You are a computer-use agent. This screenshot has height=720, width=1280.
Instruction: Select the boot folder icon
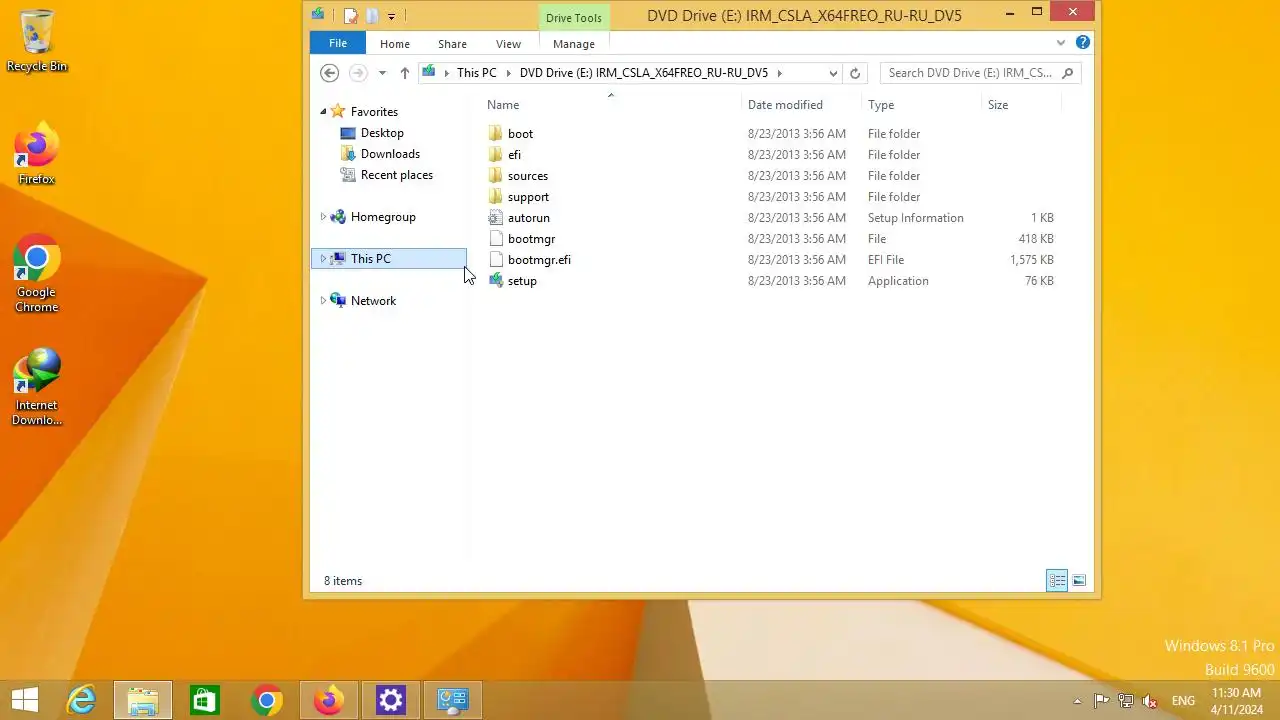pyautogui.click(x=496, y=134)
